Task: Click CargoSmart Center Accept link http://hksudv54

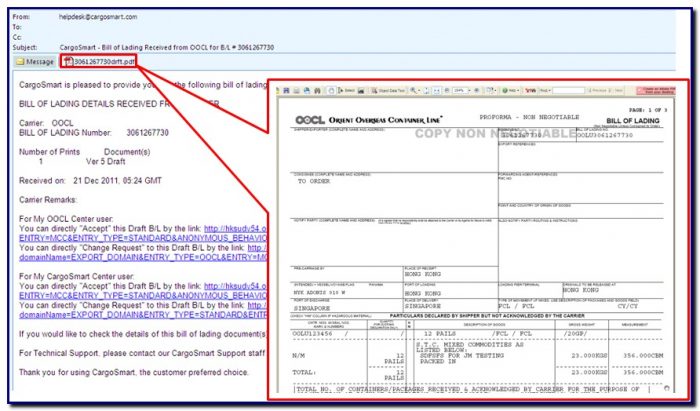Action: click(235, 286)
